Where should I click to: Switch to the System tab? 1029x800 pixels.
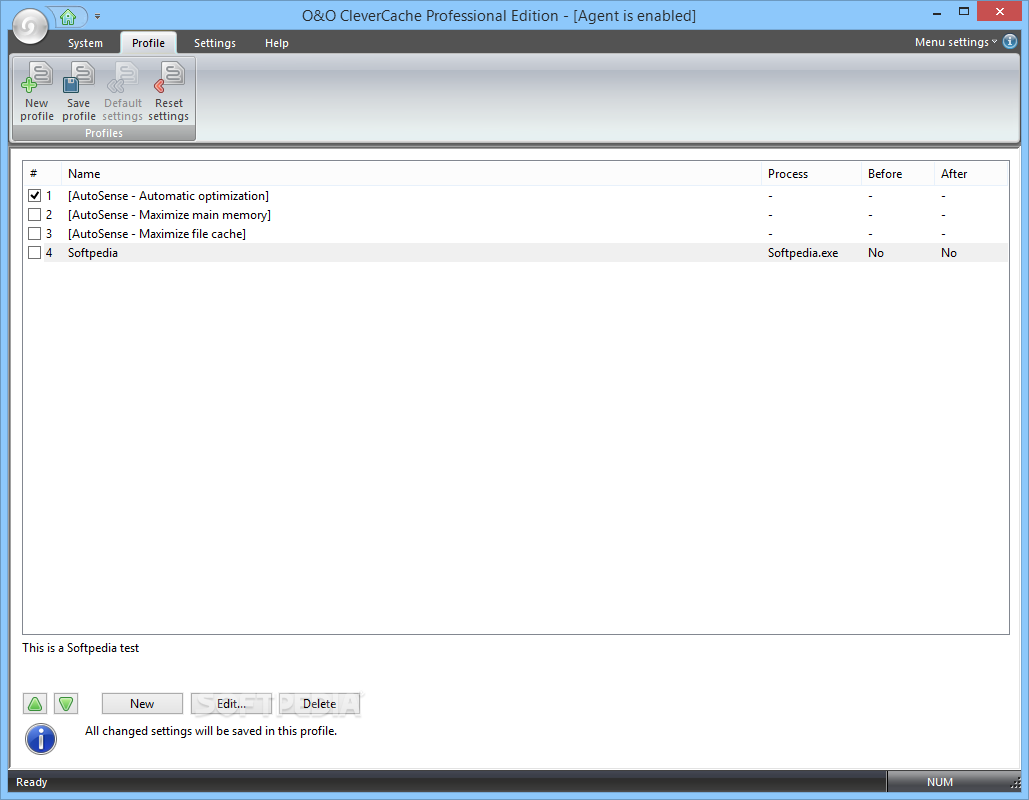pyautogui.click(x=85, y=43)
